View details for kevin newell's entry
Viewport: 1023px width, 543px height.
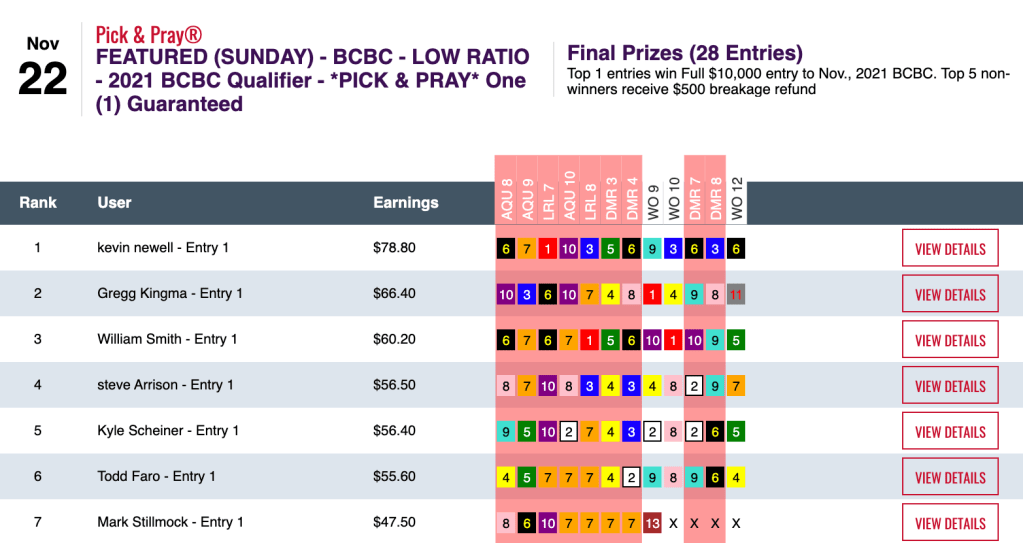click(950, 249)
